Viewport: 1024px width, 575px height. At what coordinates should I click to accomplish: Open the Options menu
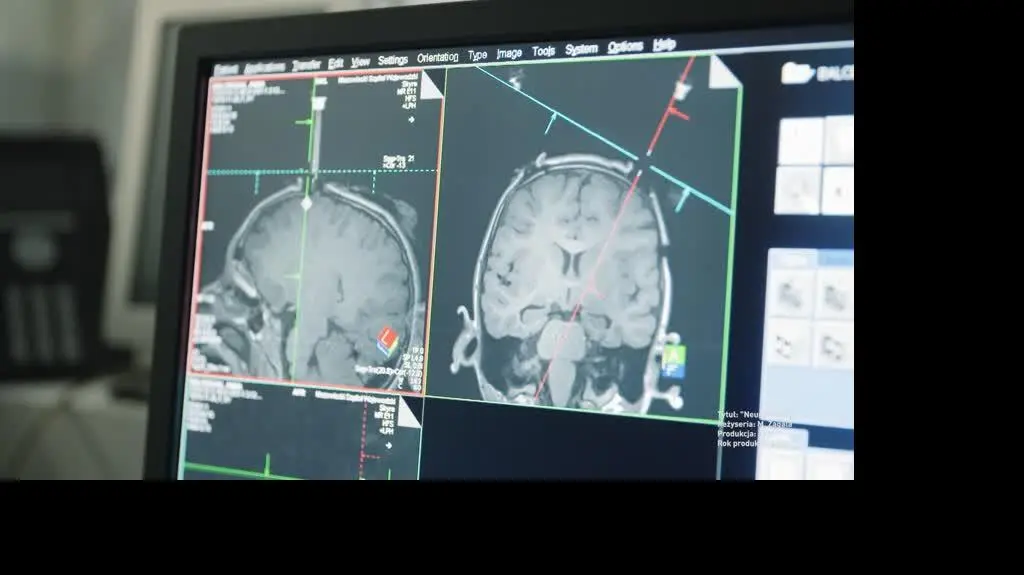(x=625, y=46)
